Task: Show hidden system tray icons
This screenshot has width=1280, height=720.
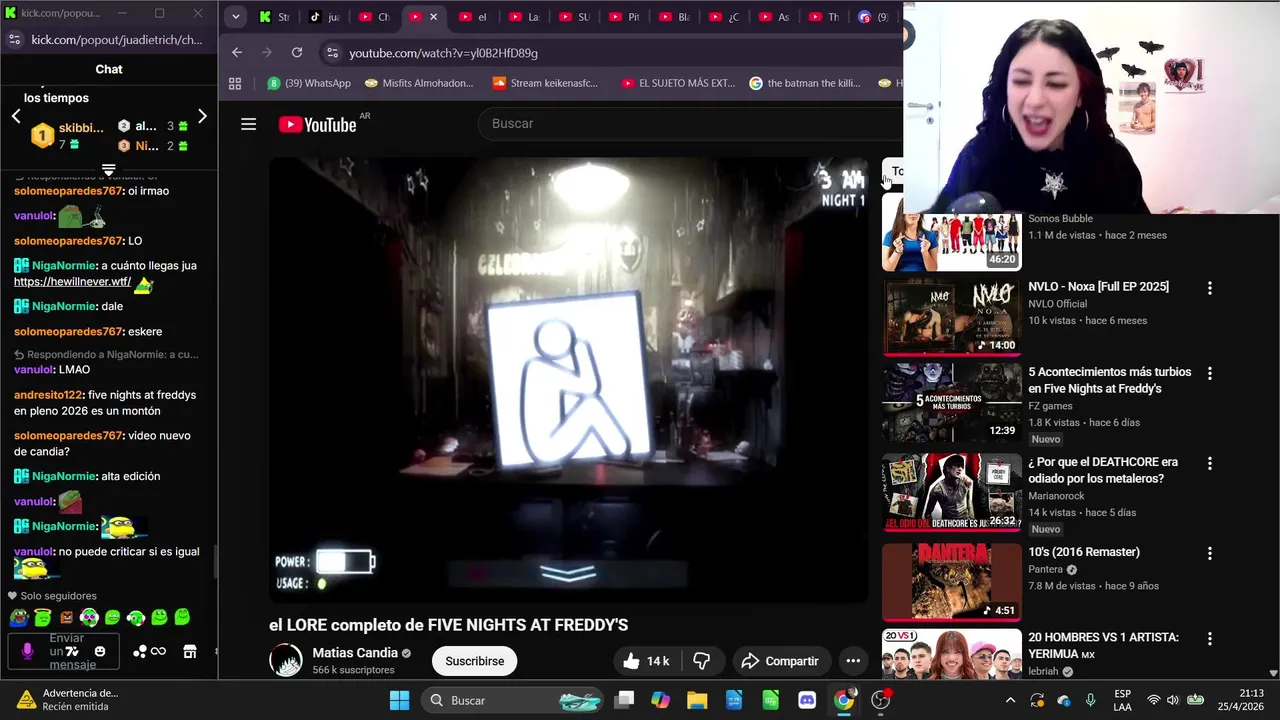Action: [1010, 700]
